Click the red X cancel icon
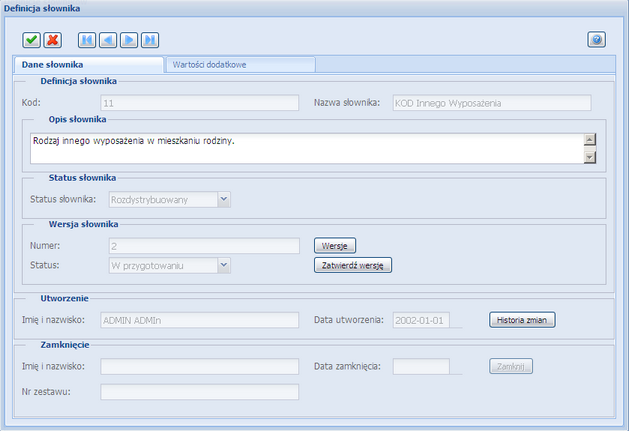Viewport: 629px width, 431px height. [x=52, y=40]
